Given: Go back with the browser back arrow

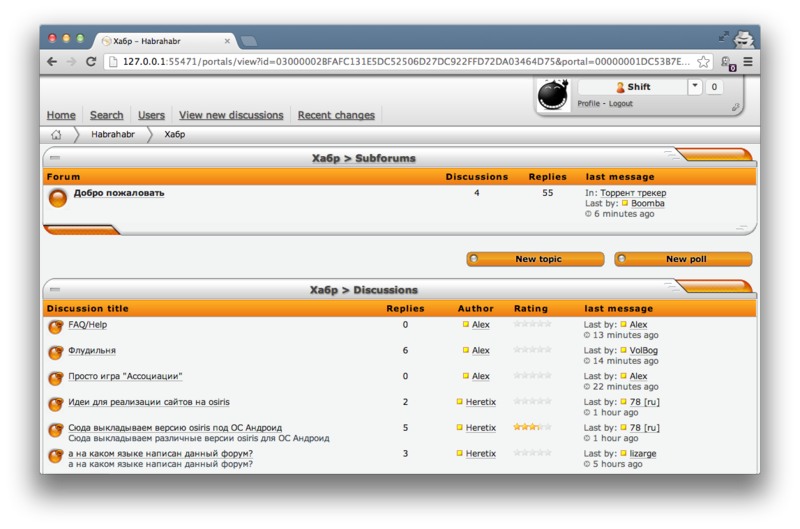Looking at the screenshot, I should click(x=52, y=62).
